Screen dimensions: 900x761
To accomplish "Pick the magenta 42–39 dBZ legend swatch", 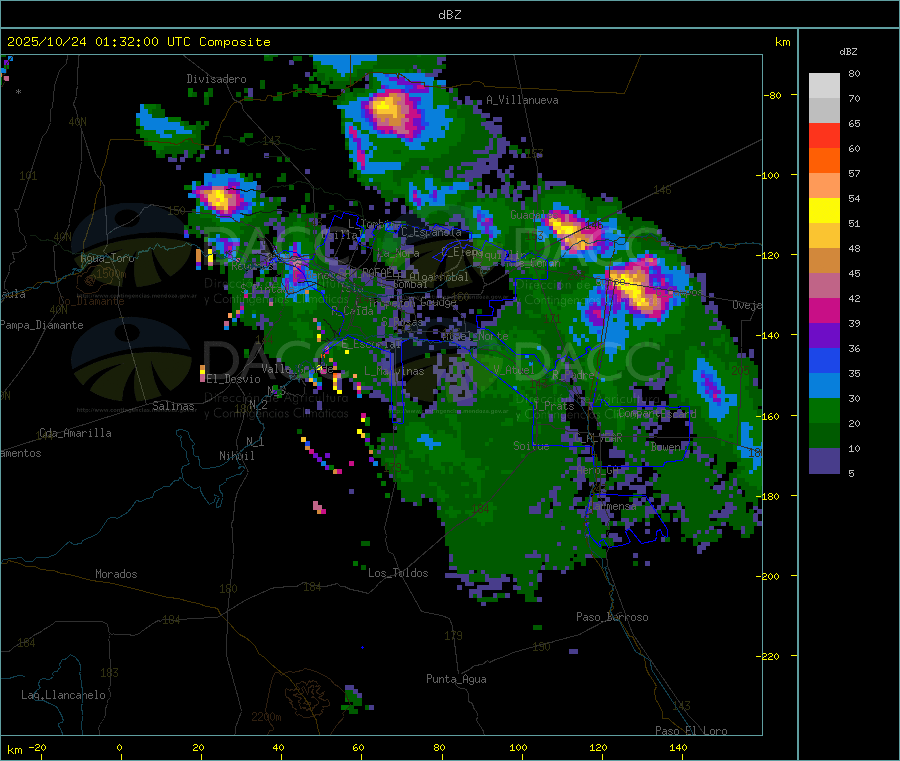I will coord(824,310).
